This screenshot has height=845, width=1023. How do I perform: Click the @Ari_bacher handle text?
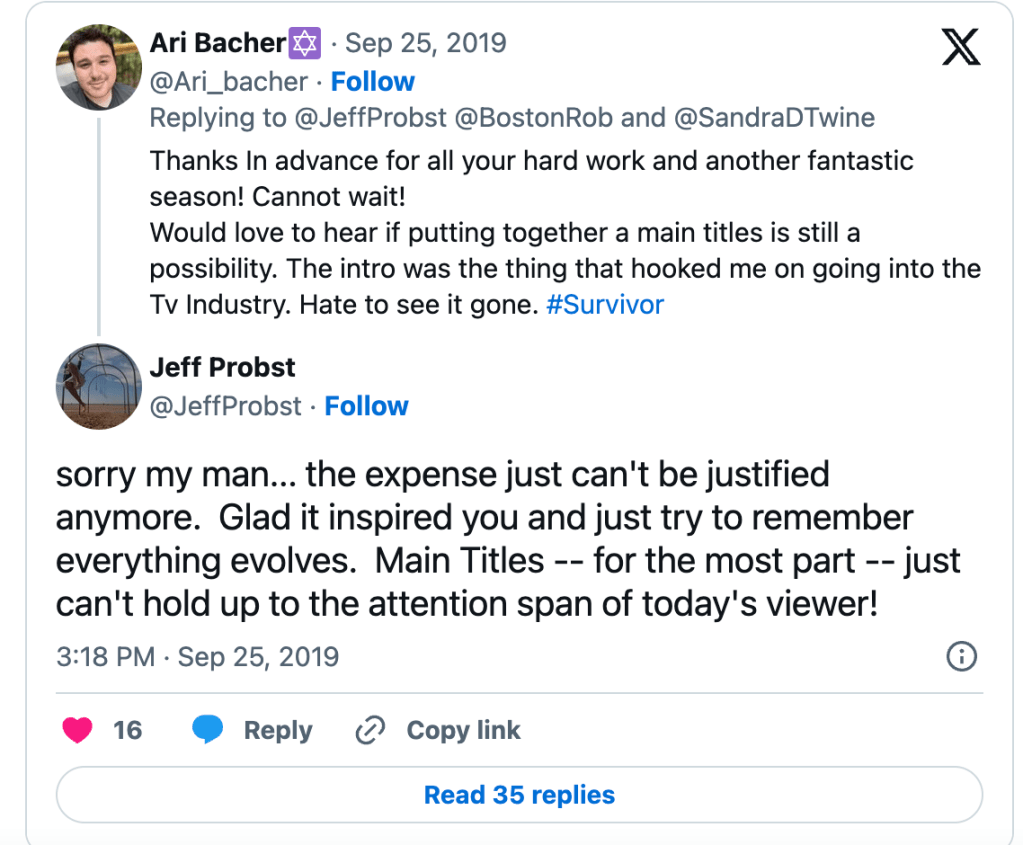(x=228, y=81)
